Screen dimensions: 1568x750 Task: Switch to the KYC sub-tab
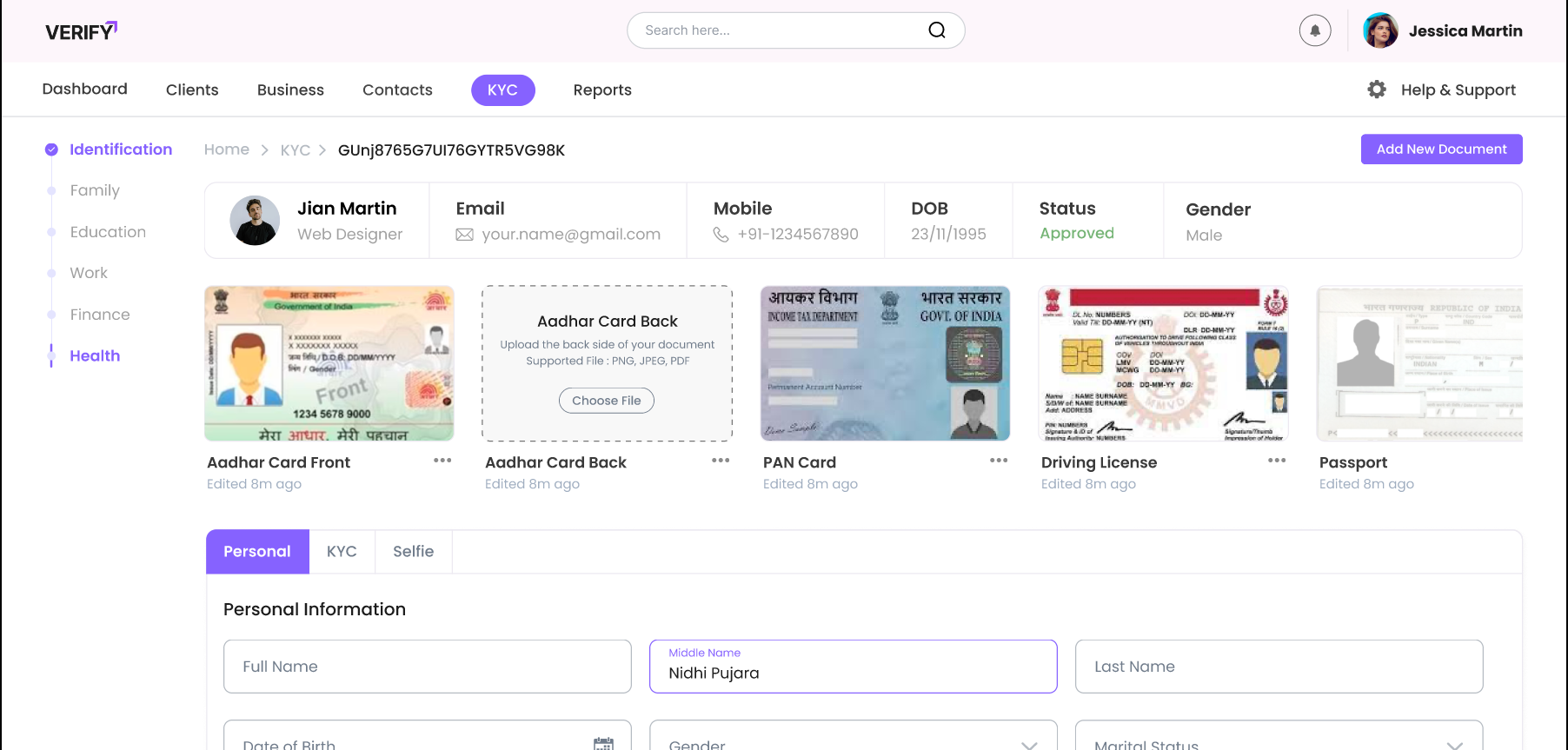(342, 552)
